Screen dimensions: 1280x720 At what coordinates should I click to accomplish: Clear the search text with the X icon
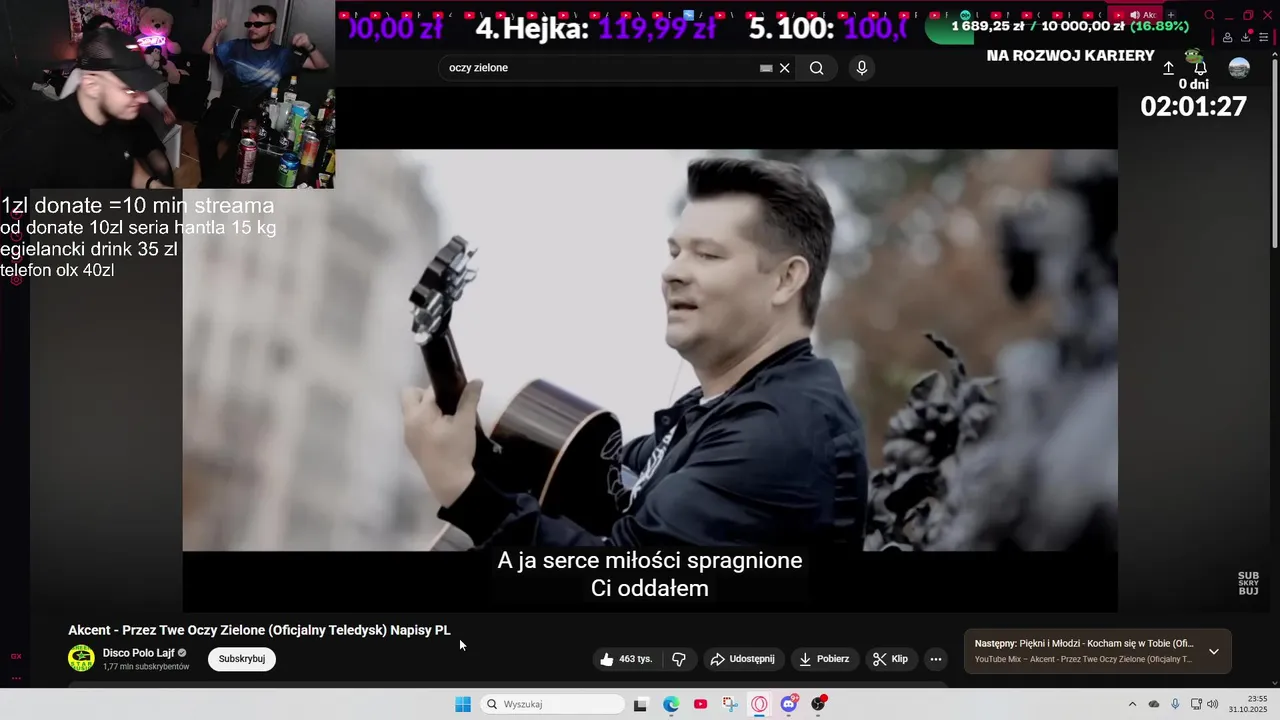[x=785, y=68]
